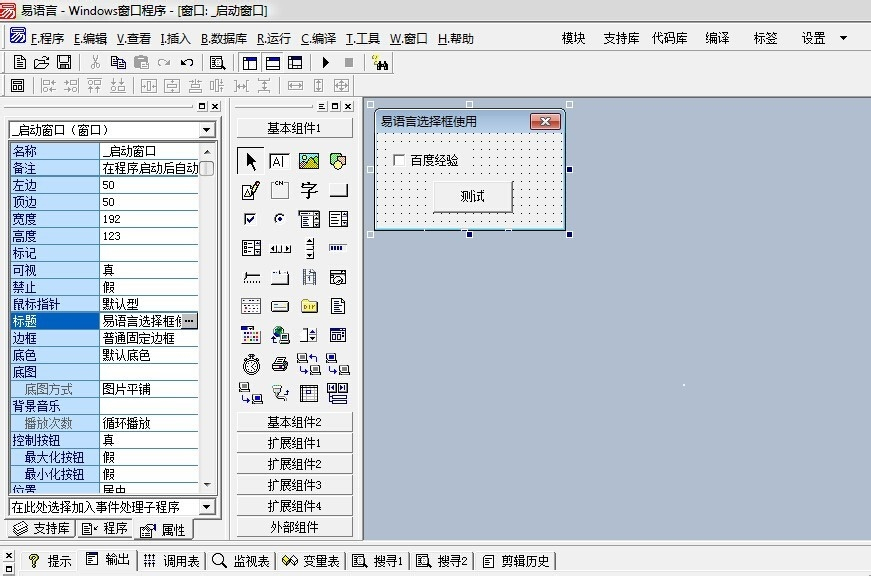This screenshot has width=871, height=576.
Task: Select the checkbox component in palette
Action: click(251, 219)
